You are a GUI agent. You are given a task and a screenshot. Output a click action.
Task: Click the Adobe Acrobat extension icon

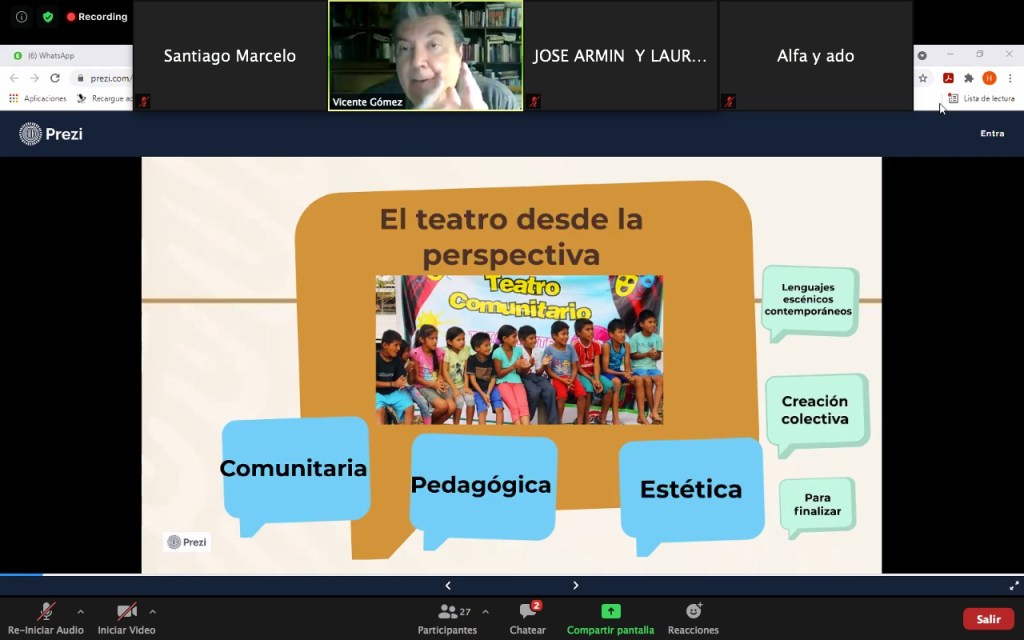pos(948,78)
